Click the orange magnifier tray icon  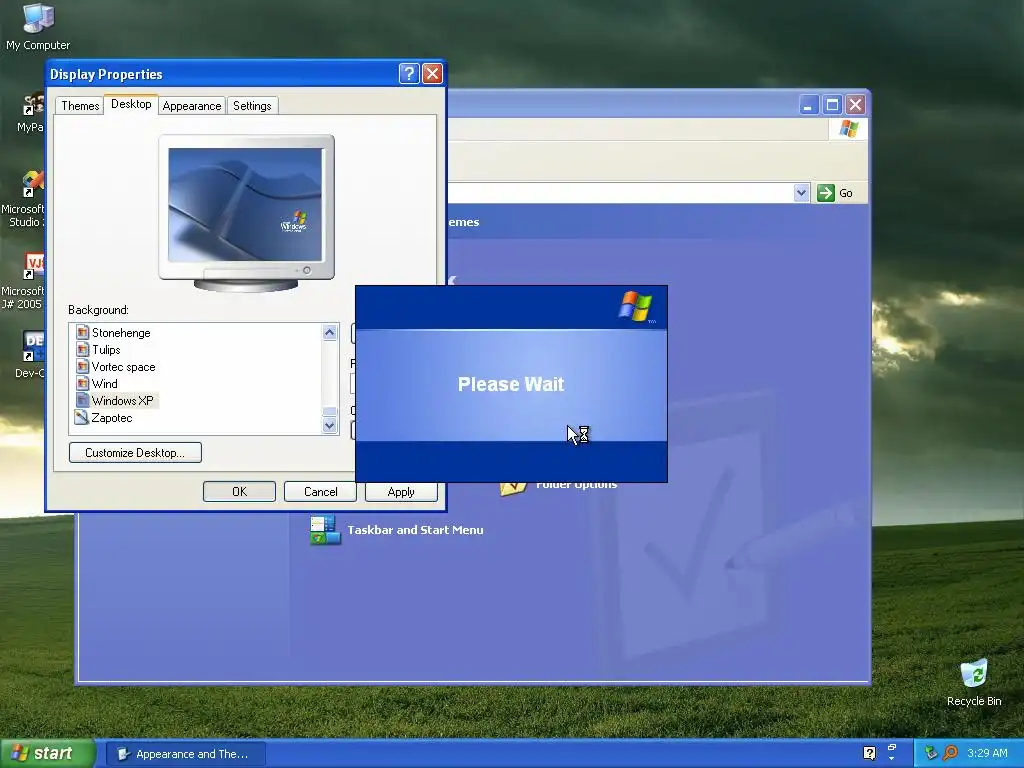[950, 753]
